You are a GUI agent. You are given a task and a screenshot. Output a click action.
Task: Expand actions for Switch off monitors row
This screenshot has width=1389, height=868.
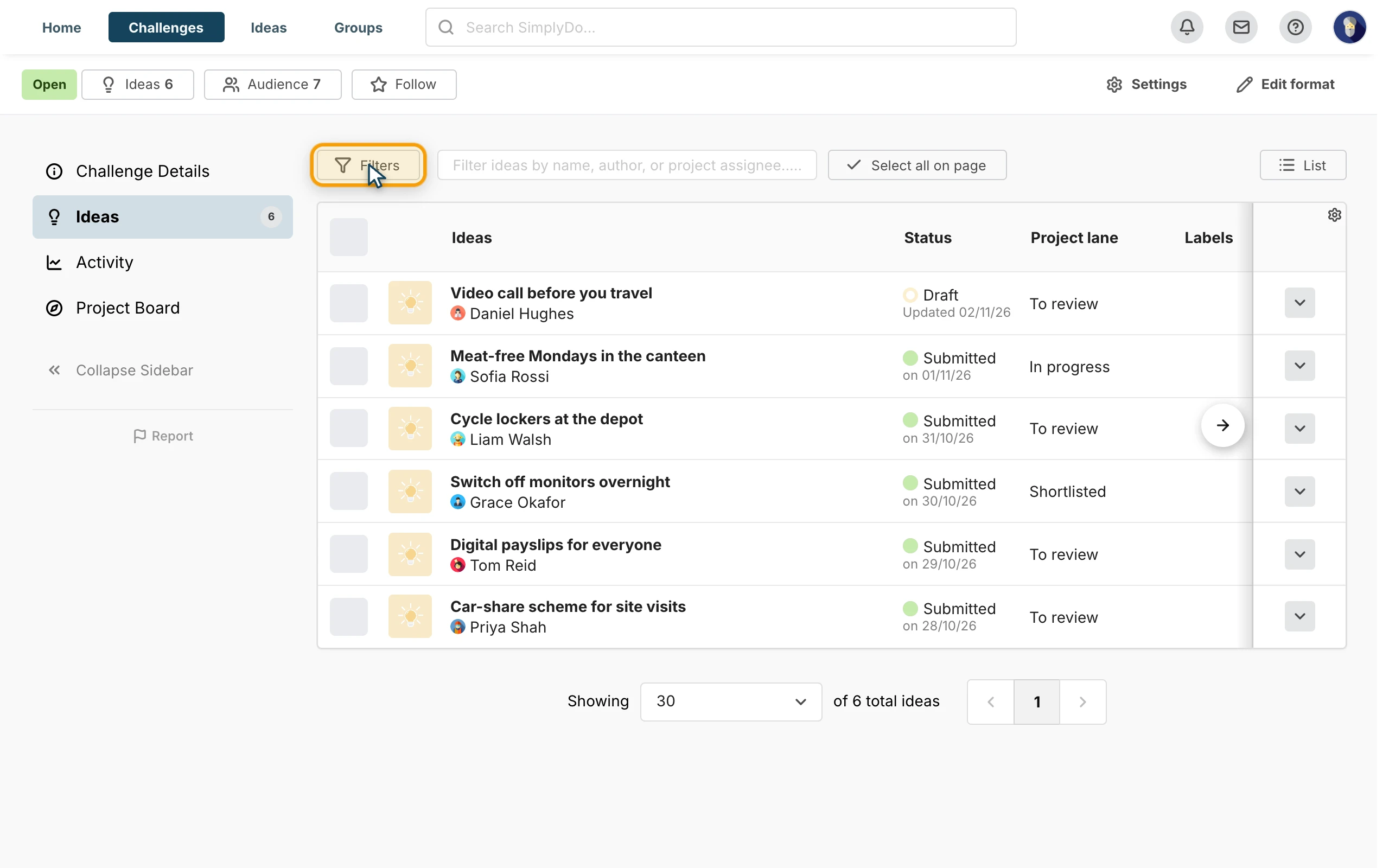click(x=1299, y=492)
